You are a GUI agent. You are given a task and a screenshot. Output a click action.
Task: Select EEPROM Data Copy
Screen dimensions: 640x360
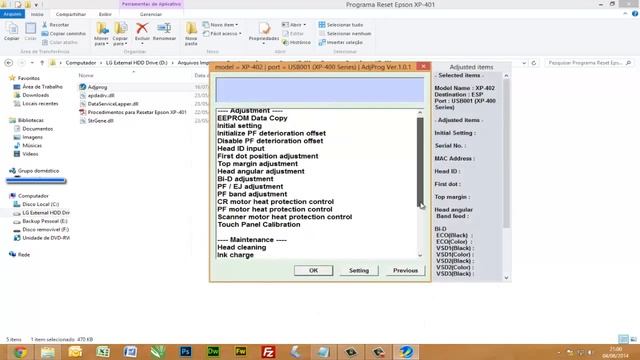(252, 118)
